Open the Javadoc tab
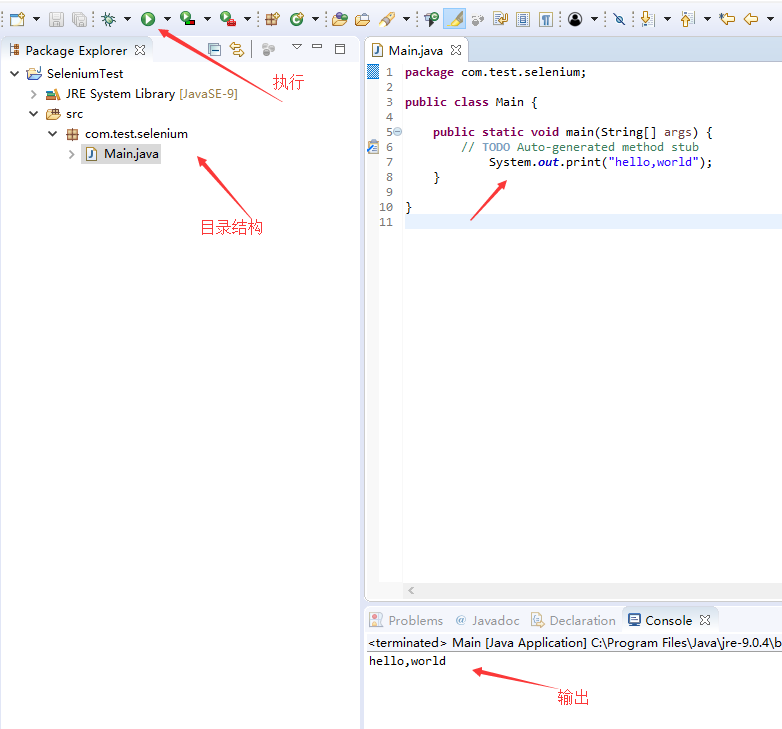 [x=487, y=620]
